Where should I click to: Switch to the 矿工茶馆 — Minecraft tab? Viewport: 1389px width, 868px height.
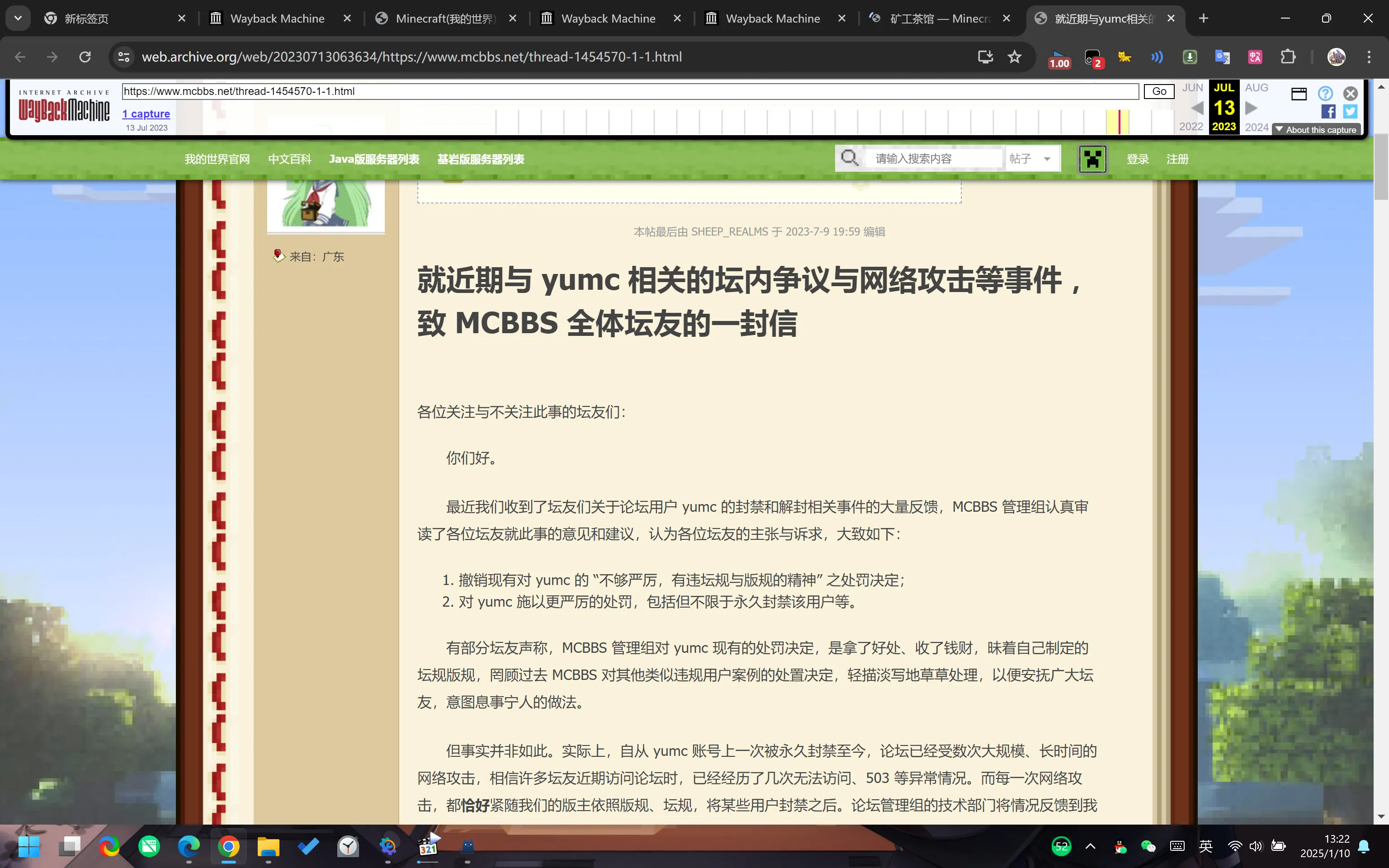(940, 19)
